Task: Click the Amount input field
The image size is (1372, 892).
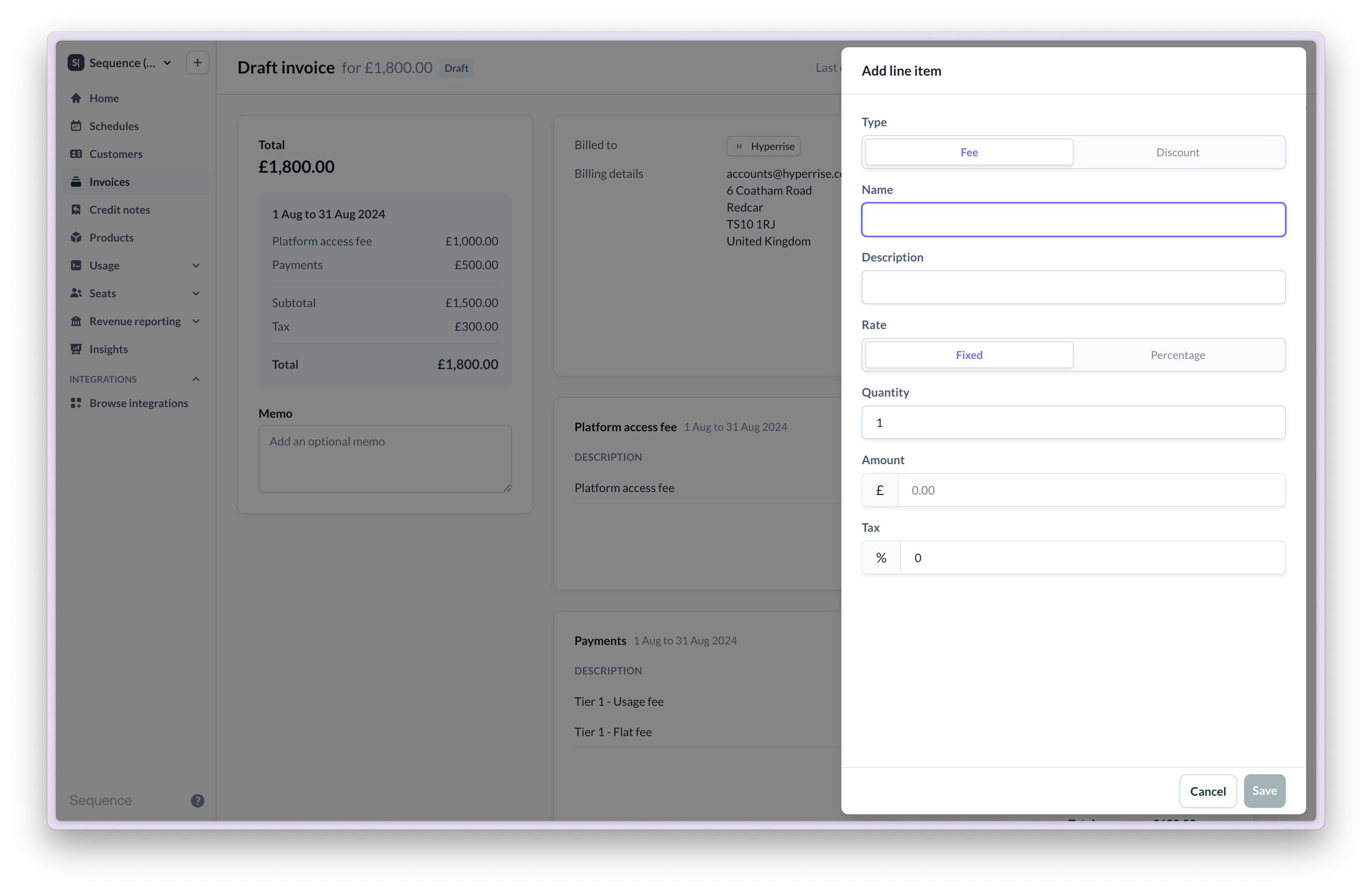Action: [x=1091, y=490]
